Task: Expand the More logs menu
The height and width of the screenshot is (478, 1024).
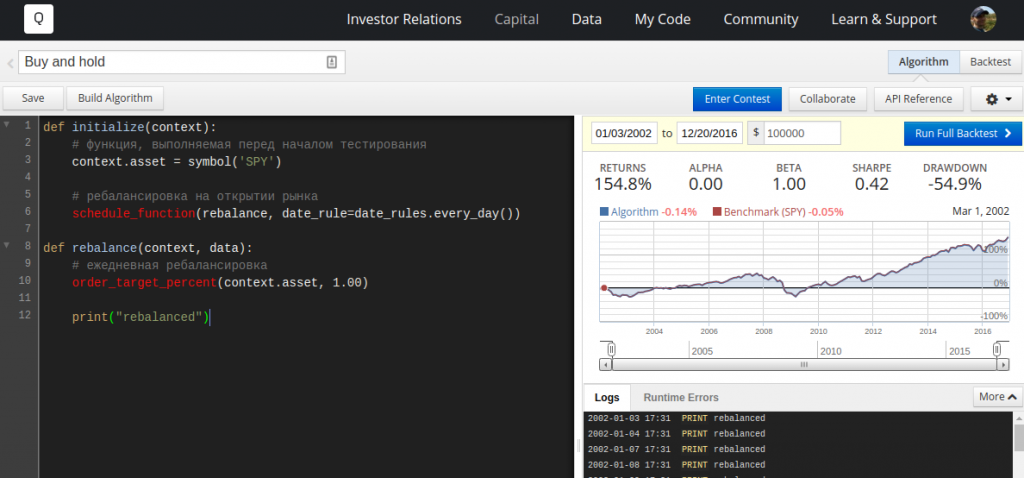Action: point(997,397)
